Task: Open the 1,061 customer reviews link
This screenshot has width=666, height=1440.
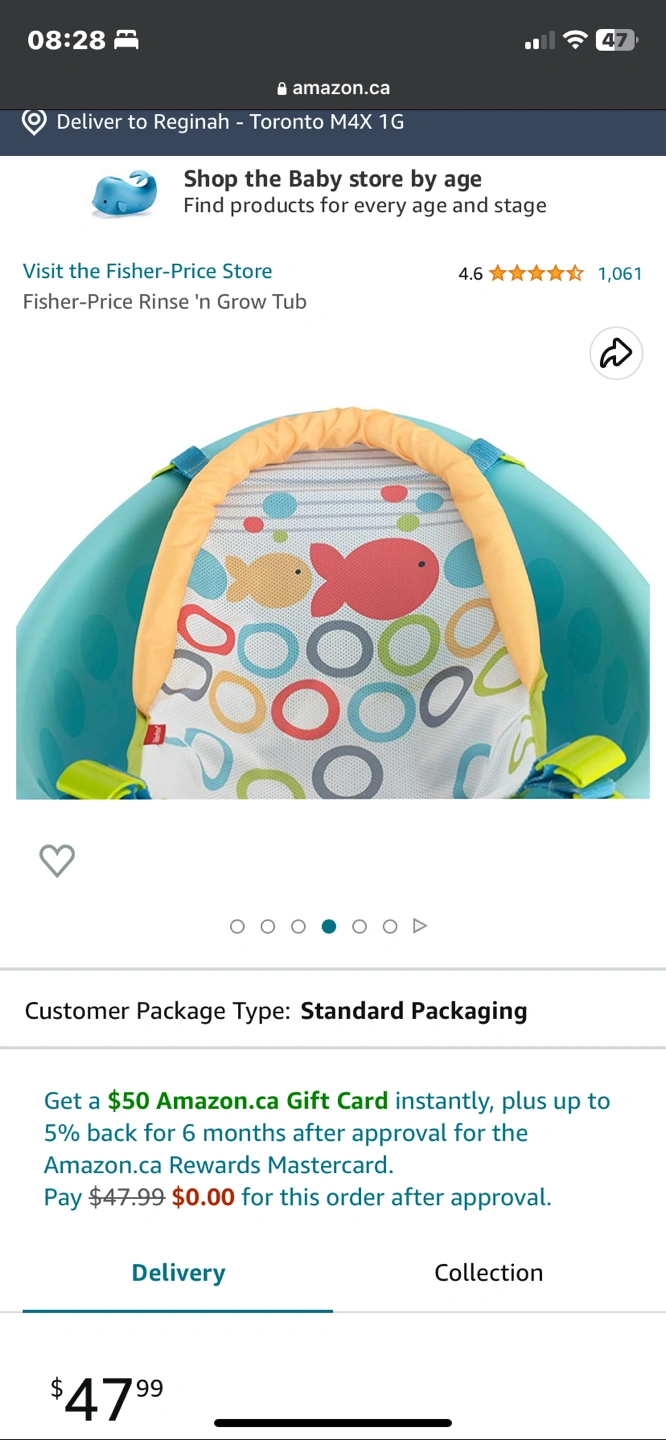Action: (620, 273)
